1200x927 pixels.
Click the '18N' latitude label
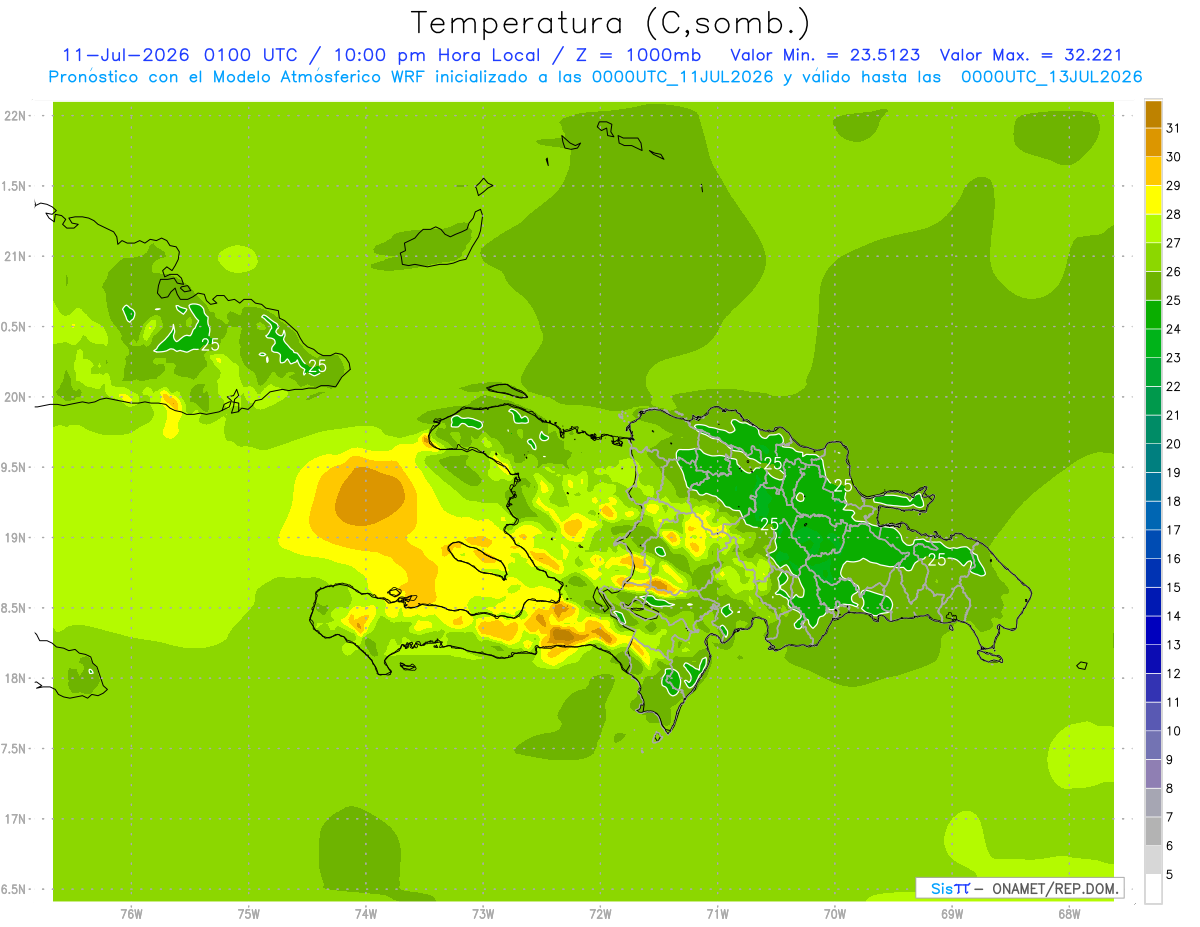pyautogui.click(x=15, y=679)
